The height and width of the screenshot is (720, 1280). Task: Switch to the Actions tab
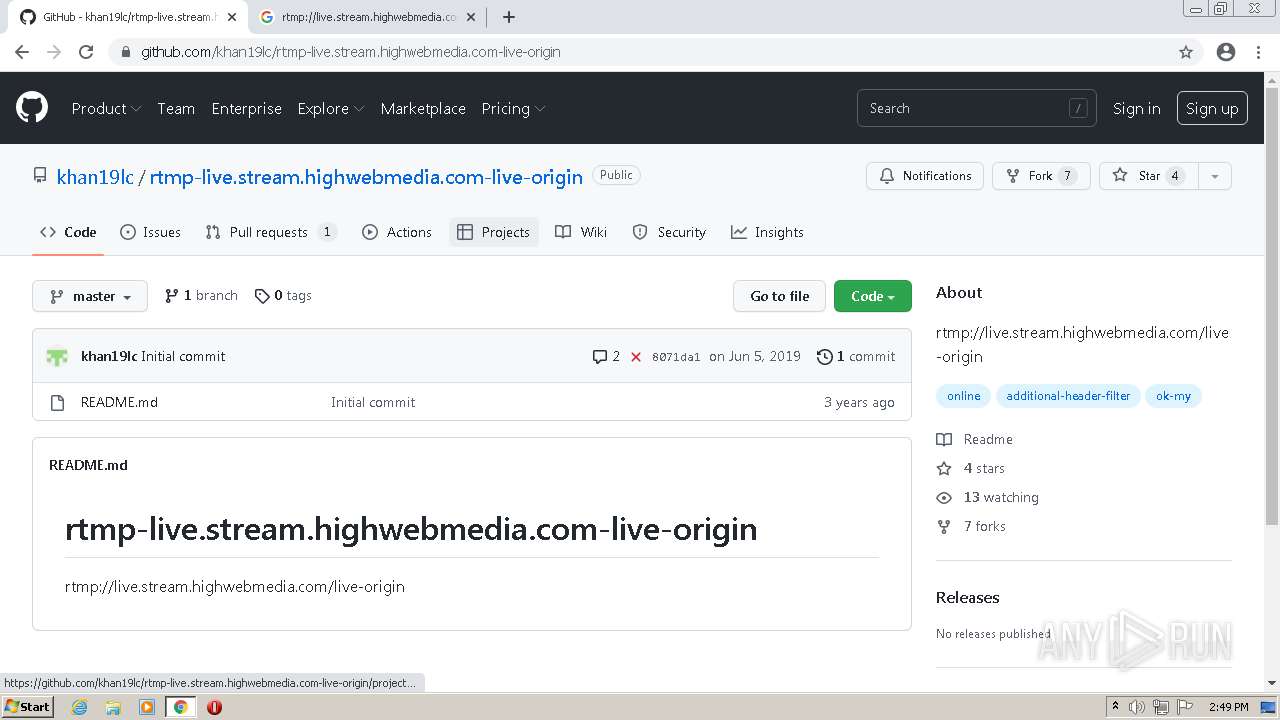397,232
